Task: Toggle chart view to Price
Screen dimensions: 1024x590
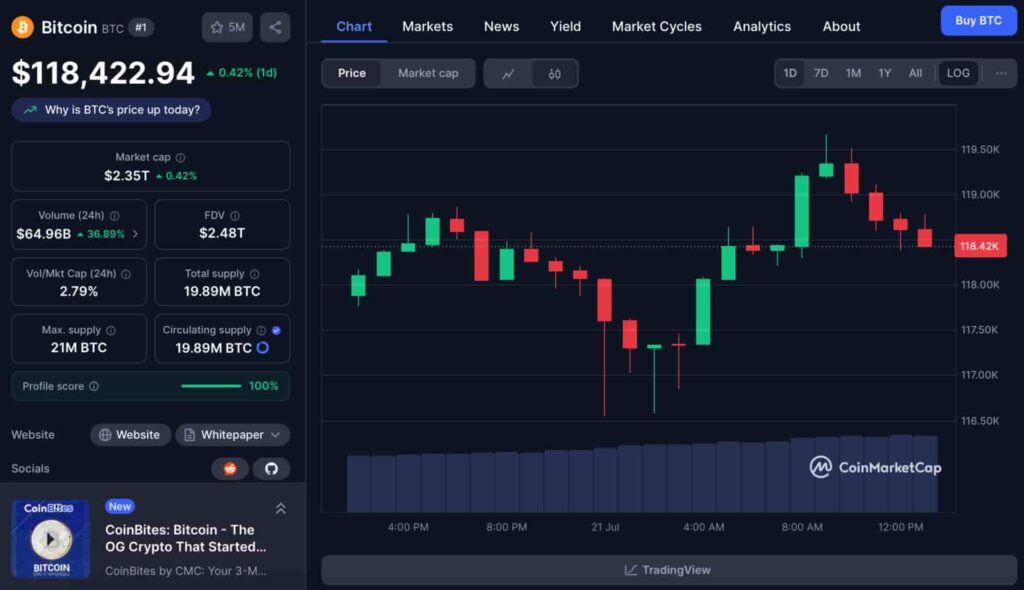Action: pos(351,73)
